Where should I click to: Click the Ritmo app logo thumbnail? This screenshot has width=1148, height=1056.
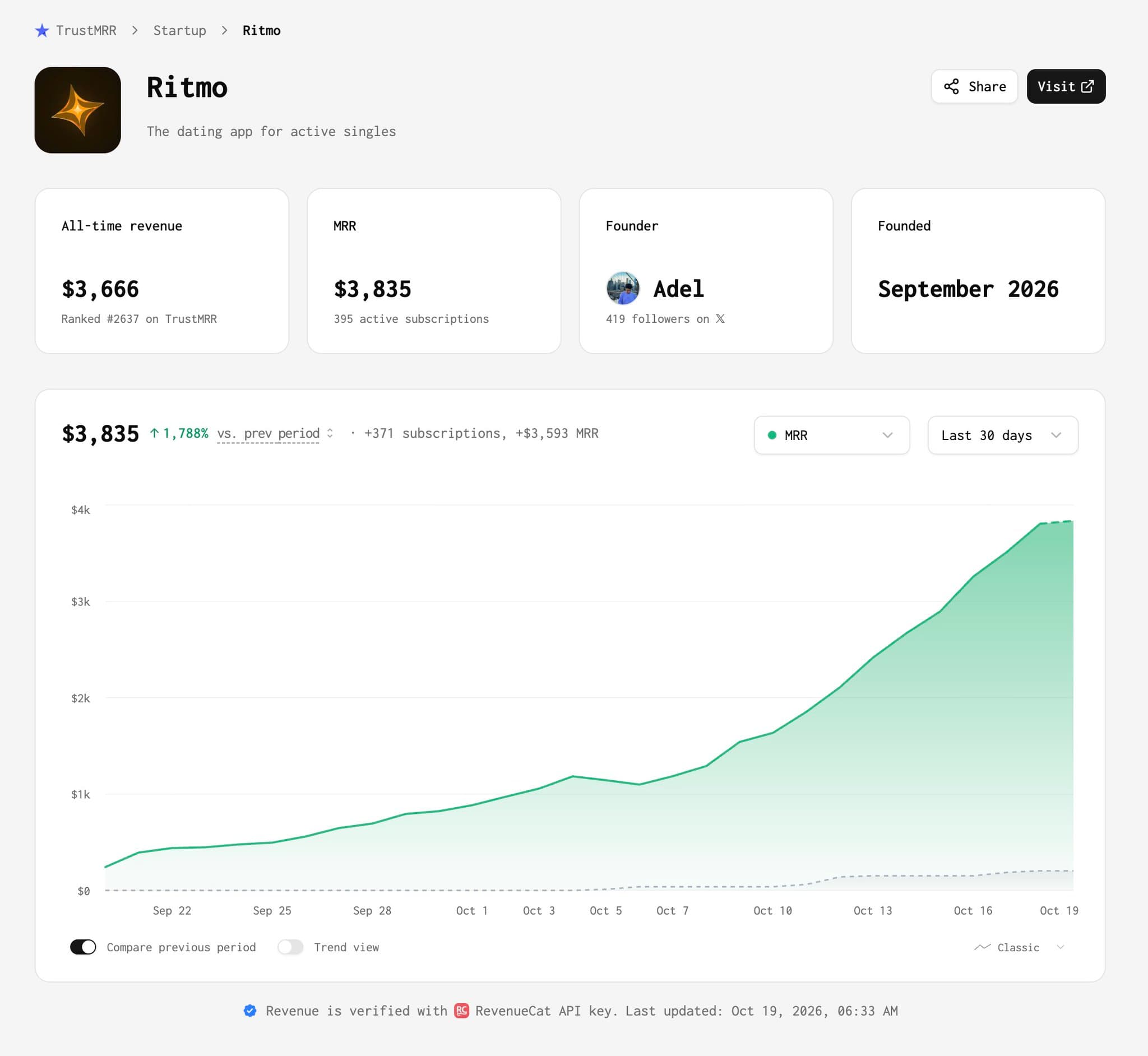point(78,110)
